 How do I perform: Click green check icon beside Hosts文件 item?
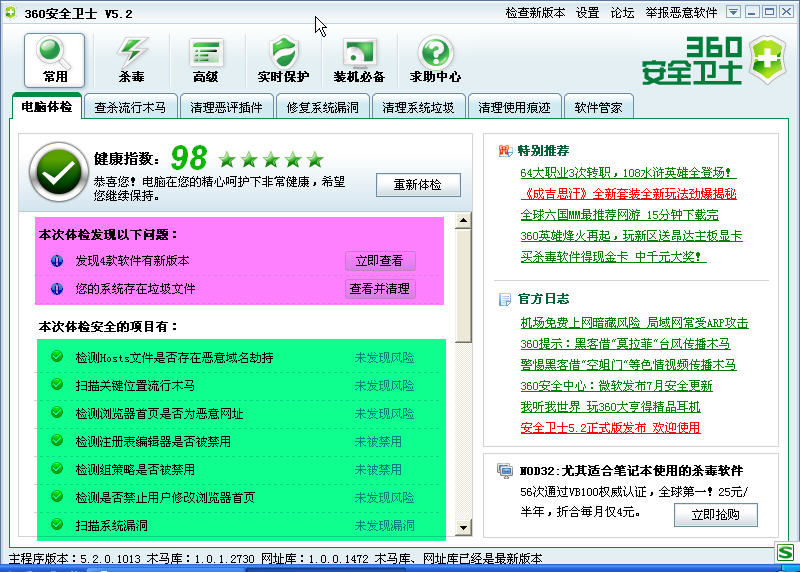pyautogui.click(x=57, y=356)
